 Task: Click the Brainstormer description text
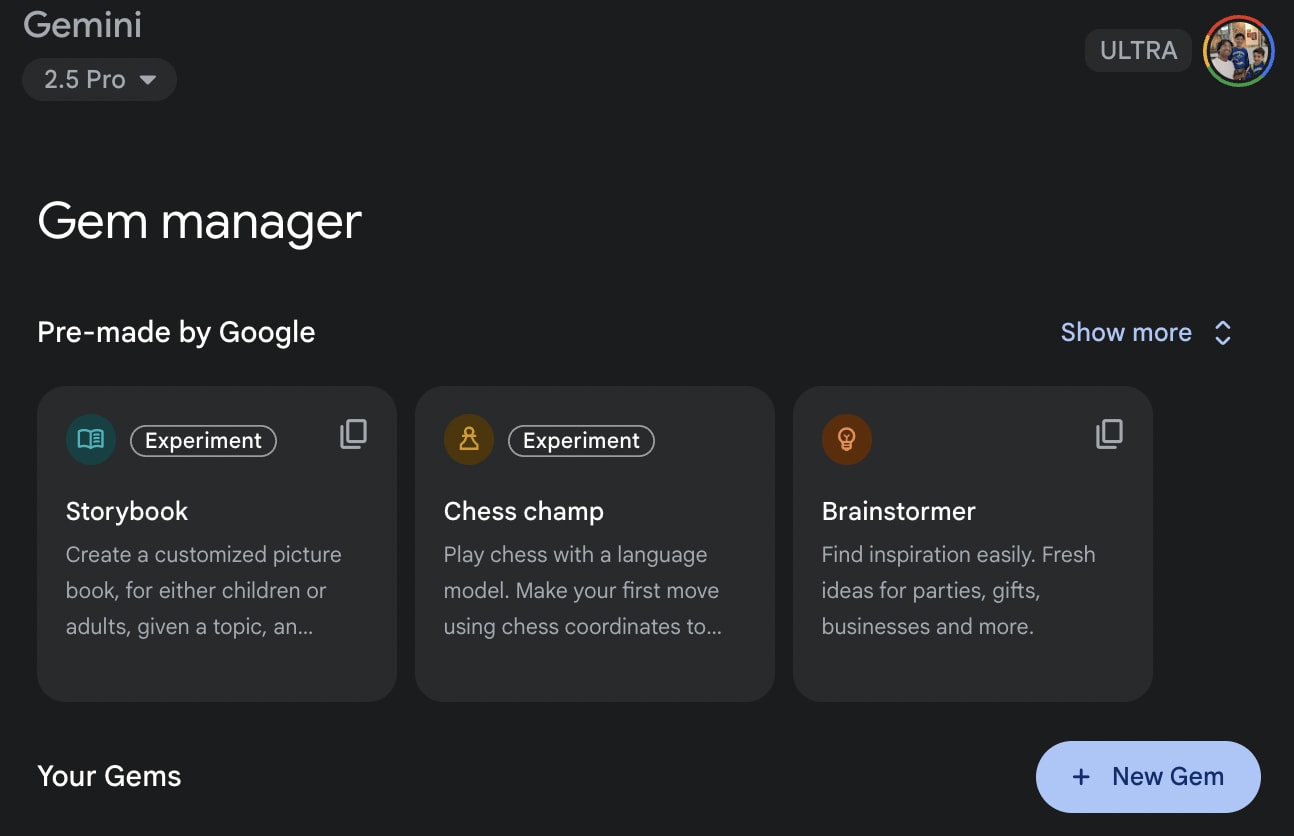(x=958, y=590)
